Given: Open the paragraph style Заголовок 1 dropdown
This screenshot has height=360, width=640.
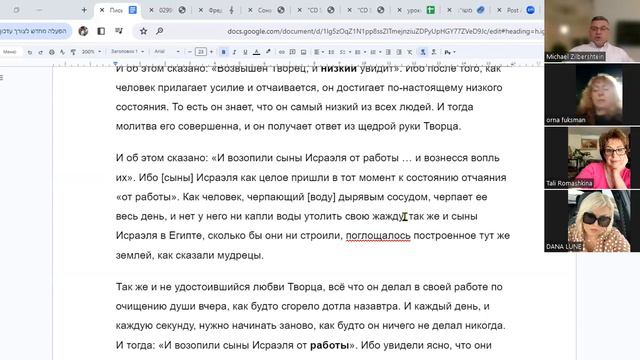Looking at the screenshot, I should point(127,52).
